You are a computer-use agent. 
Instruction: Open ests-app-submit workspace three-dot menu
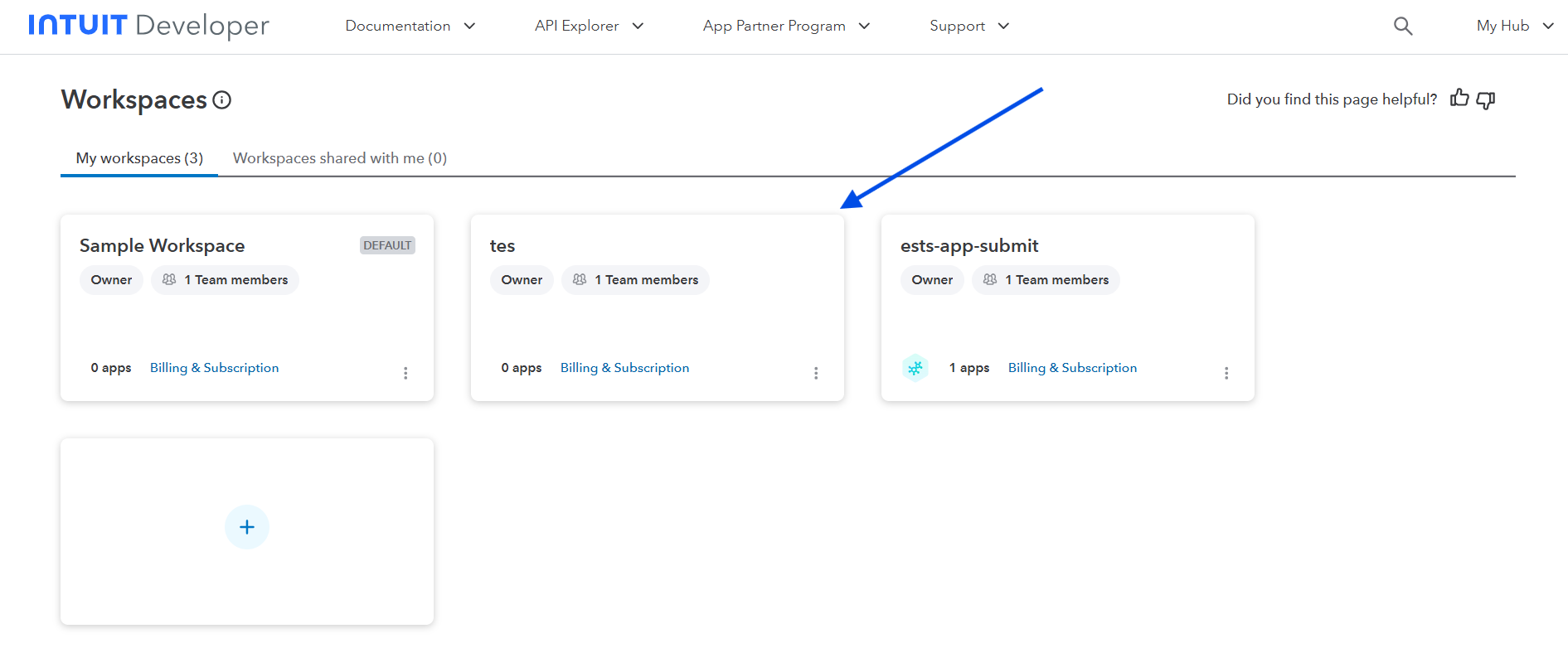pos(1226,373)
